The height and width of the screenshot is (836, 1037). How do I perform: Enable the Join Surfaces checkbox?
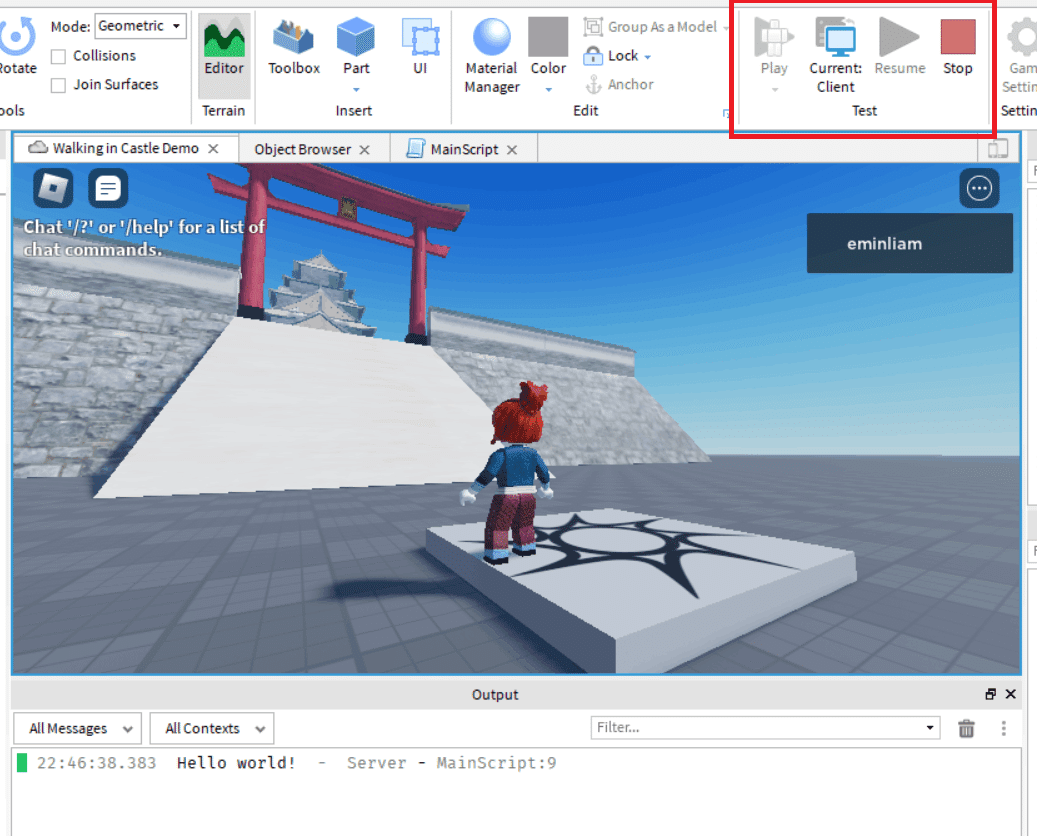point(58,85)
